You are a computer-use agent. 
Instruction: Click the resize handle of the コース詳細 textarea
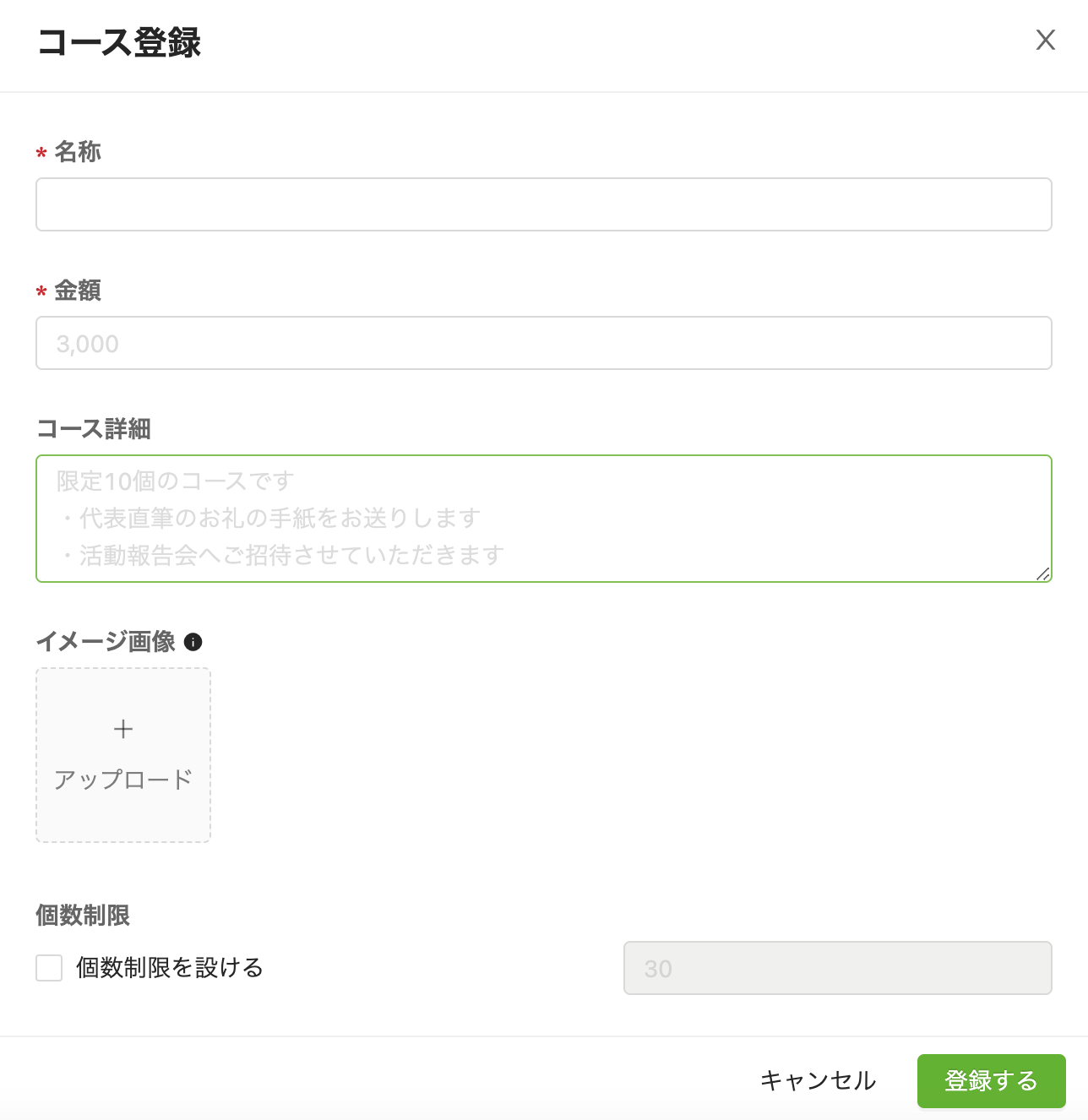click(1043, 574)
